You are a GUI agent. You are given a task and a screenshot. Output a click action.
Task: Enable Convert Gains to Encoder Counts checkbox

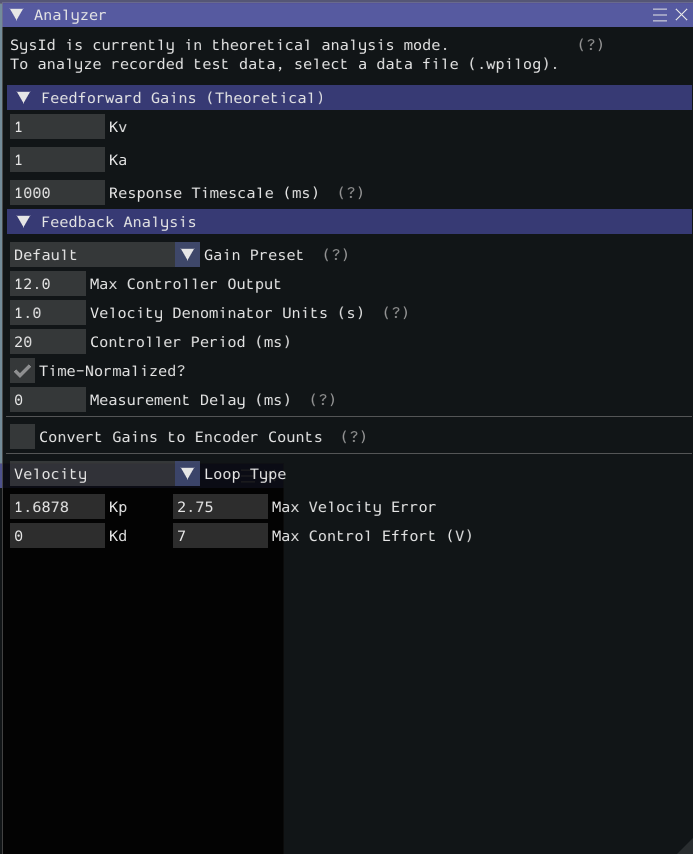pyautogui.click(x=22, y=437)
